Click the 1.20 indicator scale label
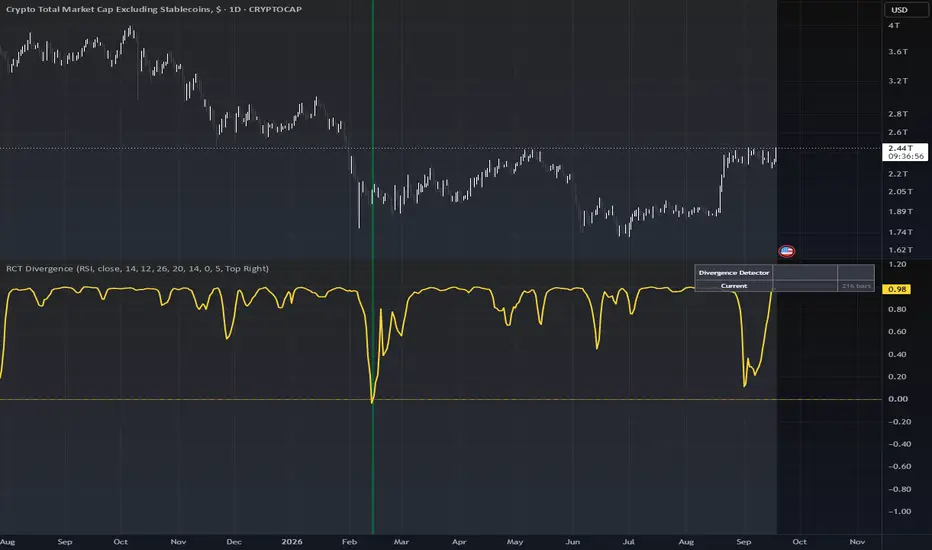932x550 pixels. [x=897, y=264]
